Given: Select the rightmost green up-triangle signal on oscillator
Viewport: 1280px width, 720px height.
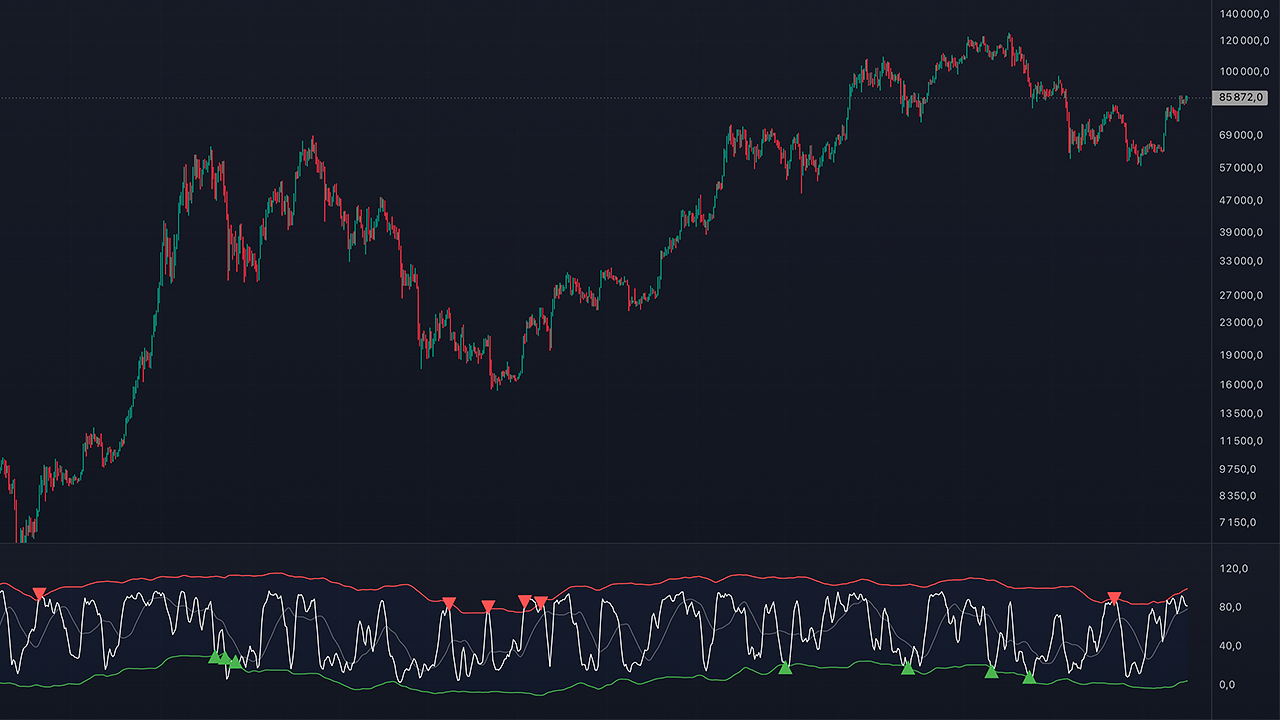Looking at the screenshot, I should pos(1029,677).
